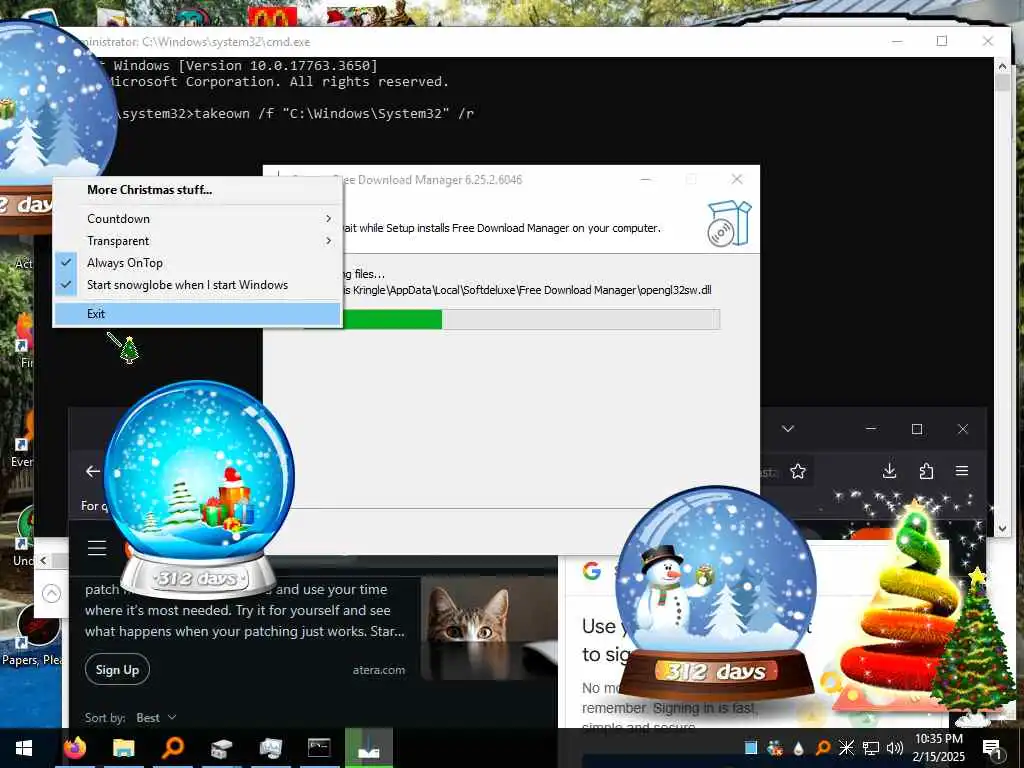Click the opengl32sw.dll file path text
The width and height of the screenshot is (1024, 768).
(x=527, y=290)
